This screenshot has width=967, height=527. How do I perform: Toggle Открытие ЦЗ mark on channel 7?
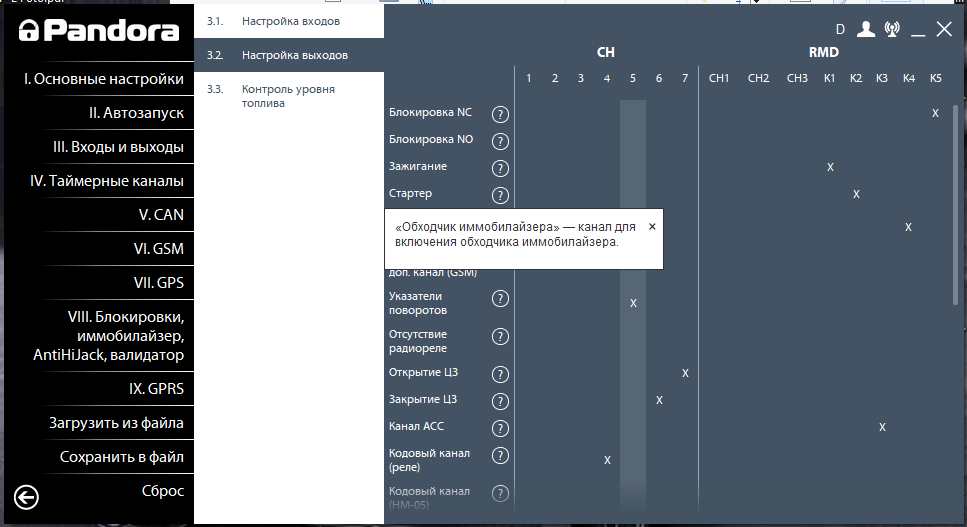(x=685, y=373)
